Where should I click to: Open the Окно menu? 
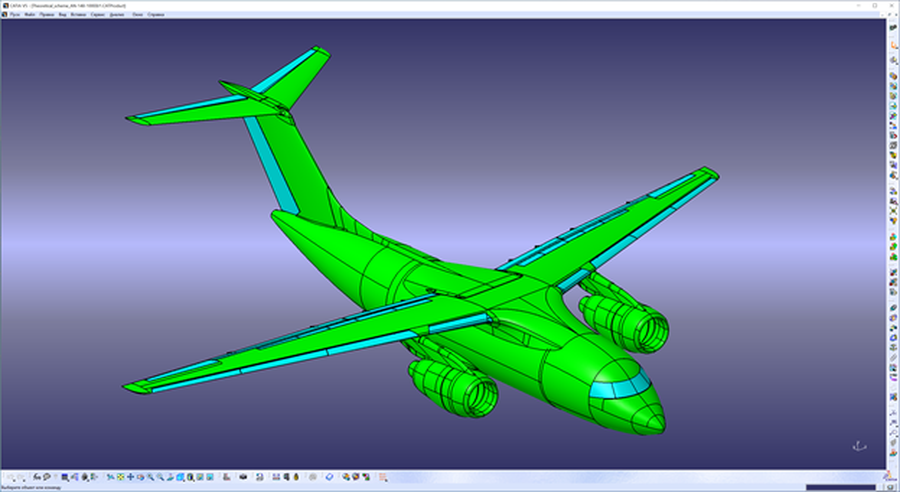pyautogui.click(x=138, y=14)
